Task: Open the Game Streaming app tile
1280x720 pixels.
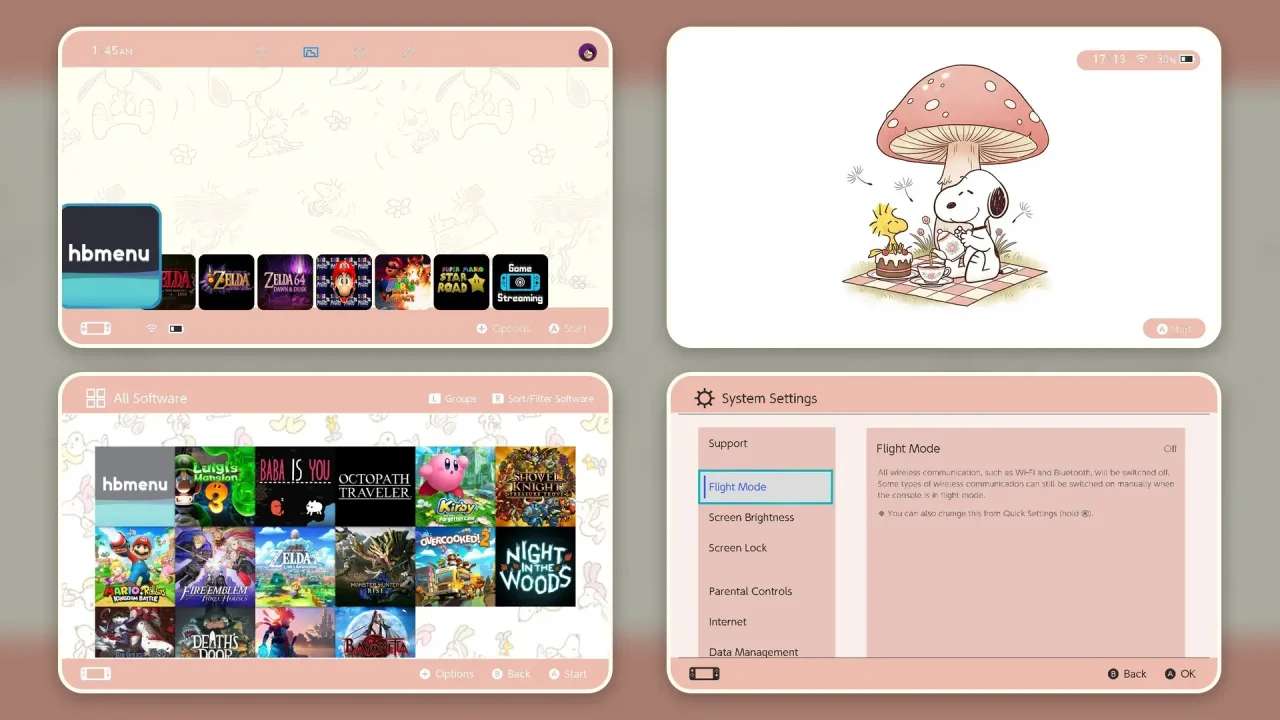Action: tap(520, 282)
